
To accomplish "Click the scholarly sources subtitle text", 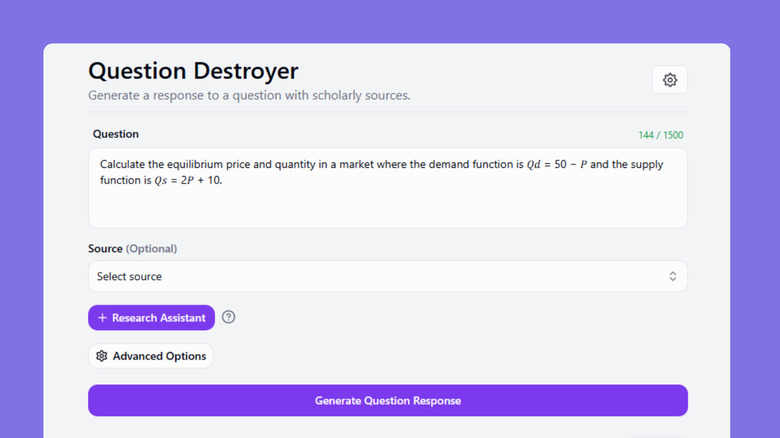I will click(249, 96).
